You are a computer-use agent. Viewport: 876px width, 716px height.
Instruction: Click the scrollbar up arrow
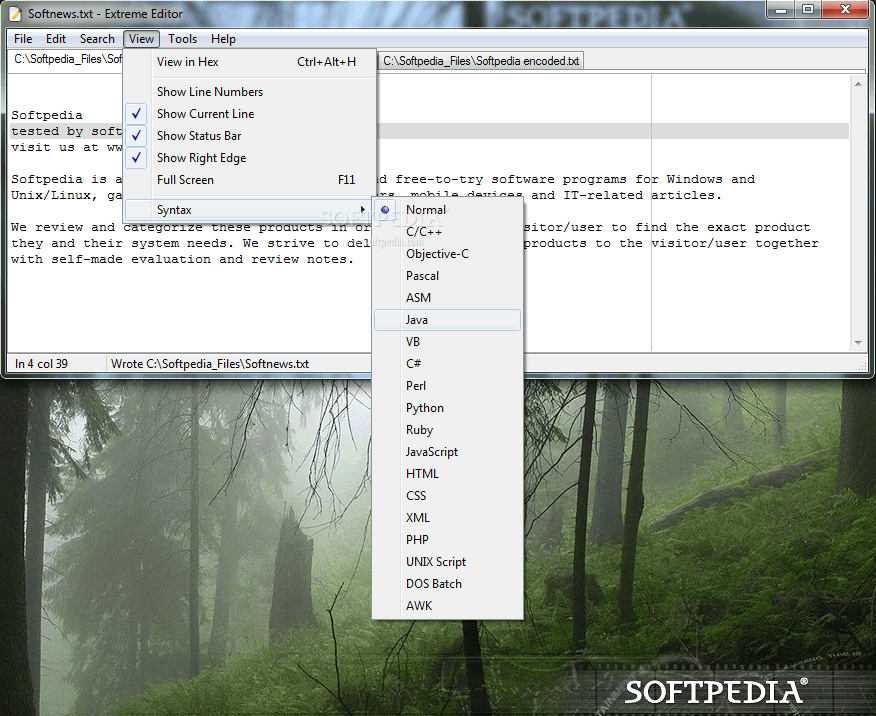point(858,84)
